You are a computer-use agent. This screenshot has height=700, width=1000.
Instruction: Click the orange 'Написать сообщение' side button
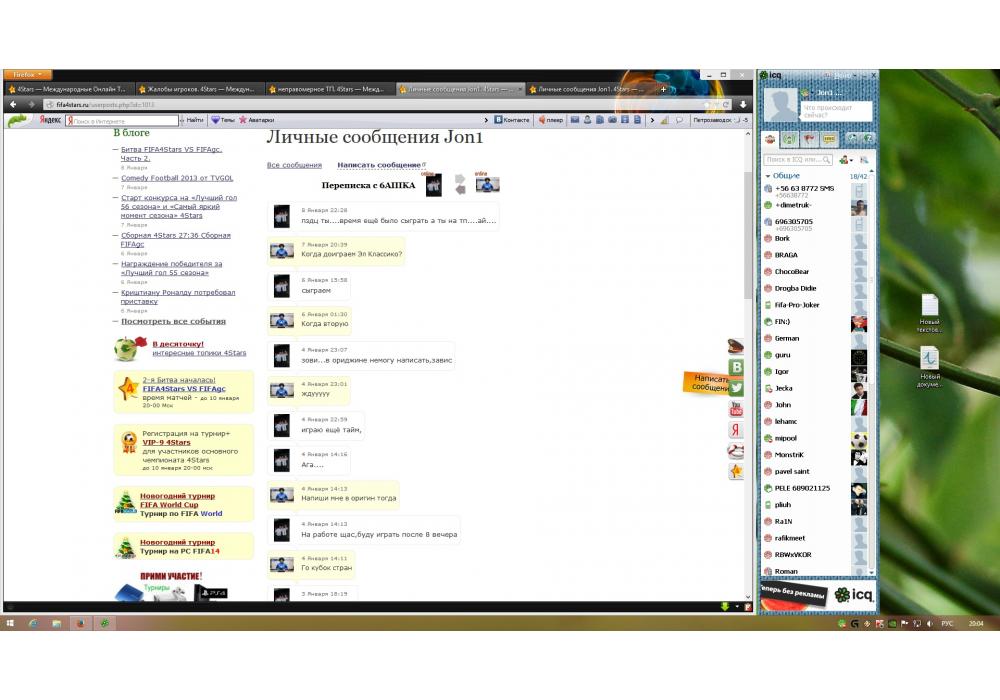tap(706, 383)
